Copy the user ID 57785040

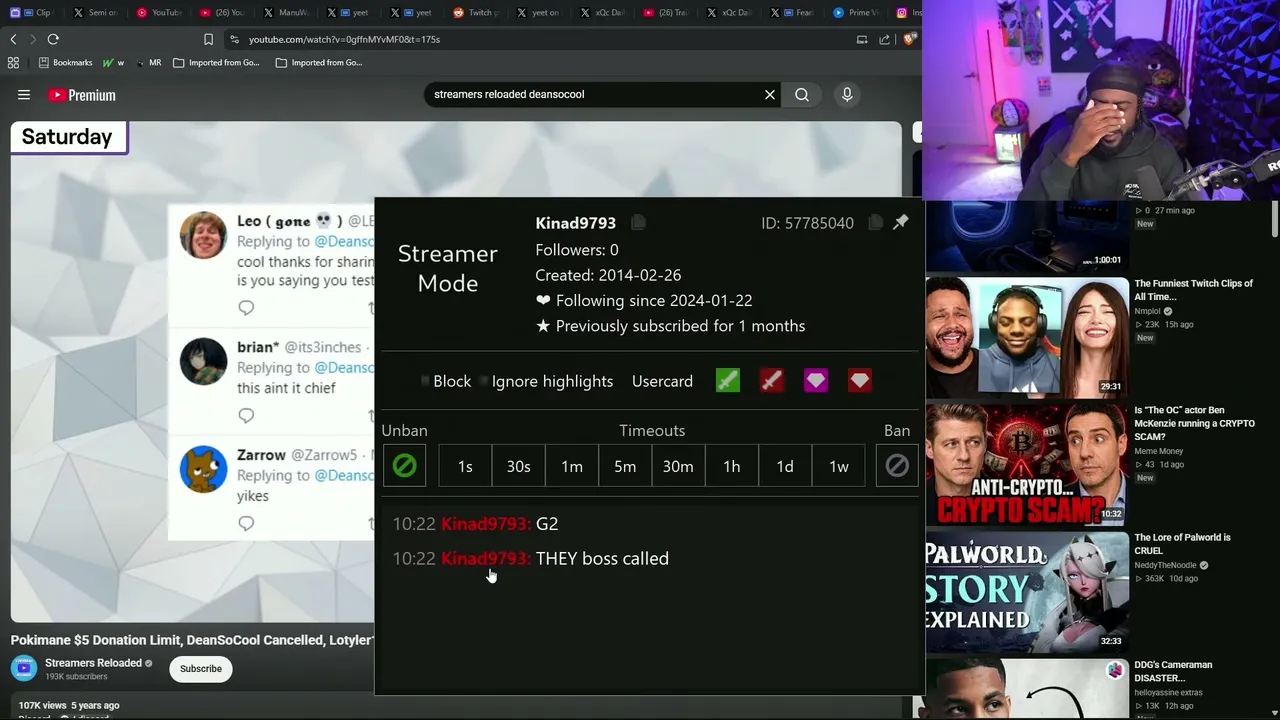point(875,222)
